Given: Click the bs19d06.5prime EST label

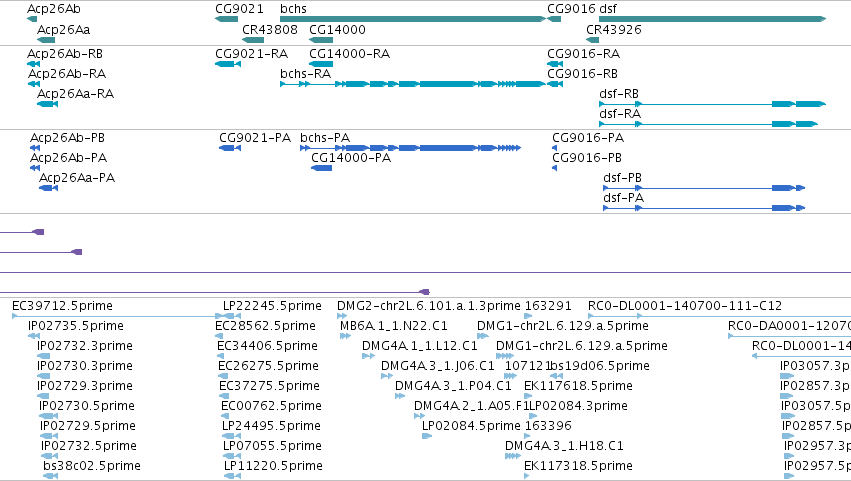Looking at the screenshot, I should 600,366.
